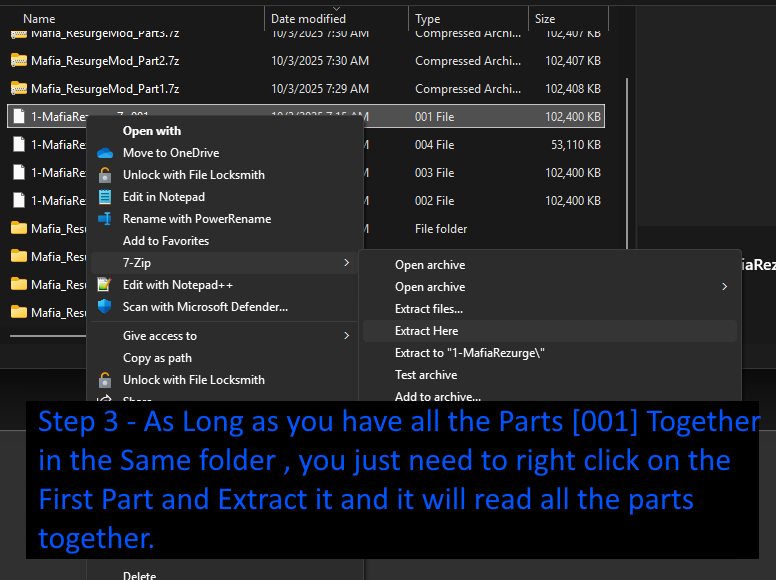The height and width of the screenshot is (580, 776).
Task: Click the Microsoft Defender shield icon
Action: 104,307
